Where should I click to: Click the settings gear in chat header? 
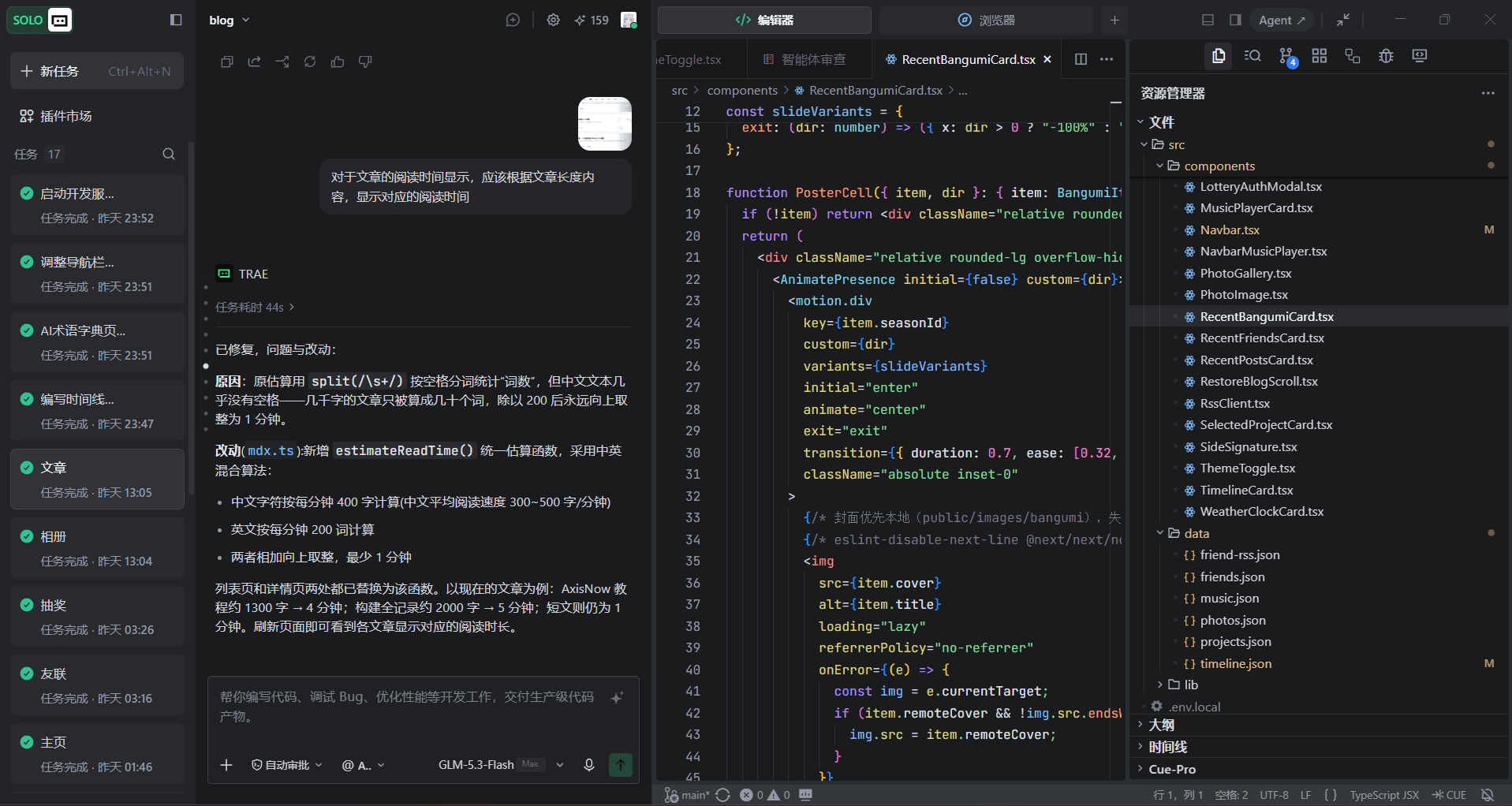tap(553, 20)
